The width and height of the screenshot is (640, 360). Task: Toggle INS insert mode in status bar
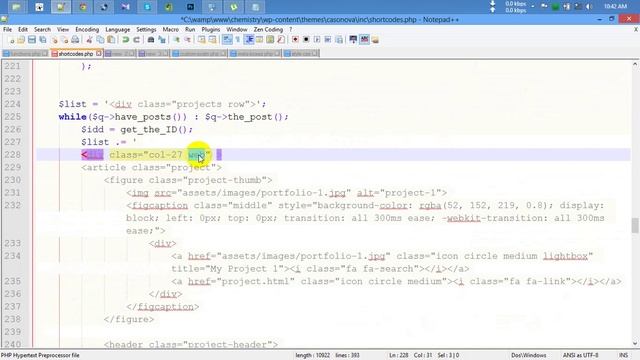tap(623, 355)
